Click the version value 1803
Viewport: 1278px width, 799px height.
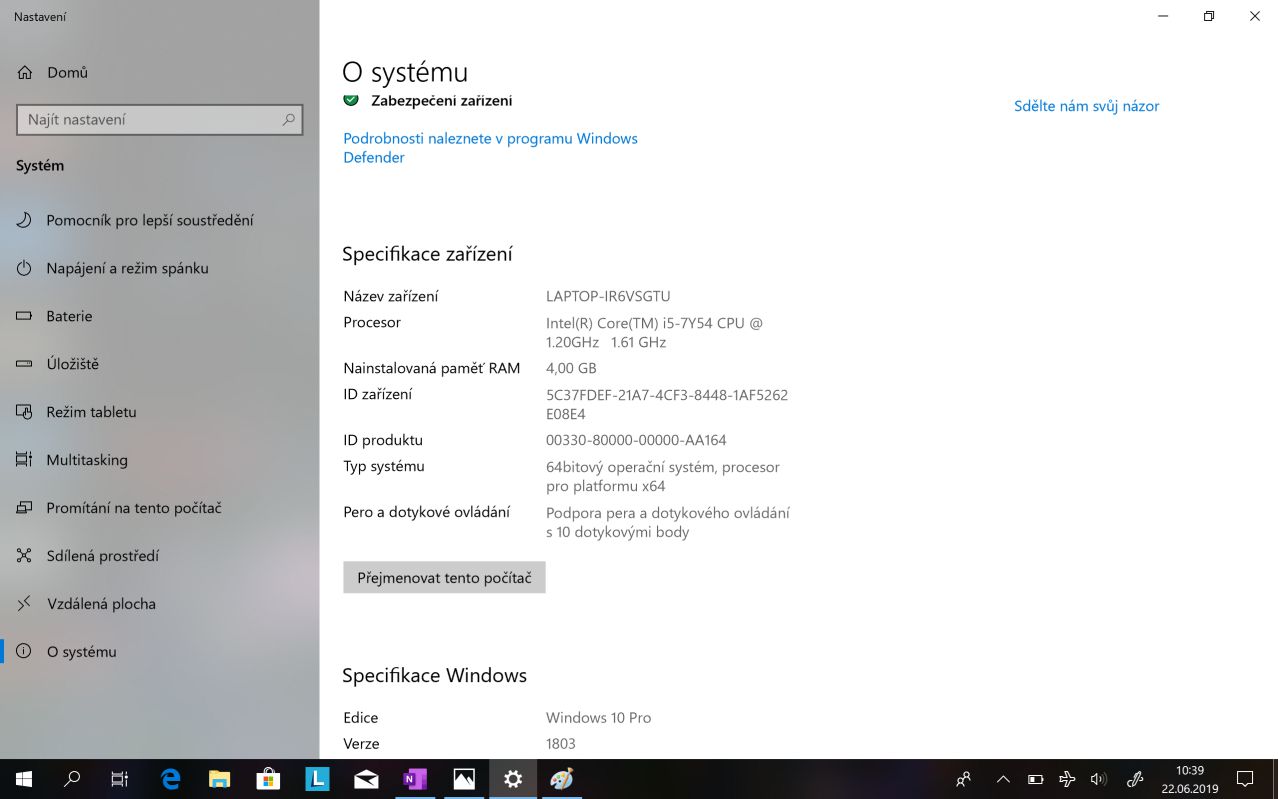[561, 744]
